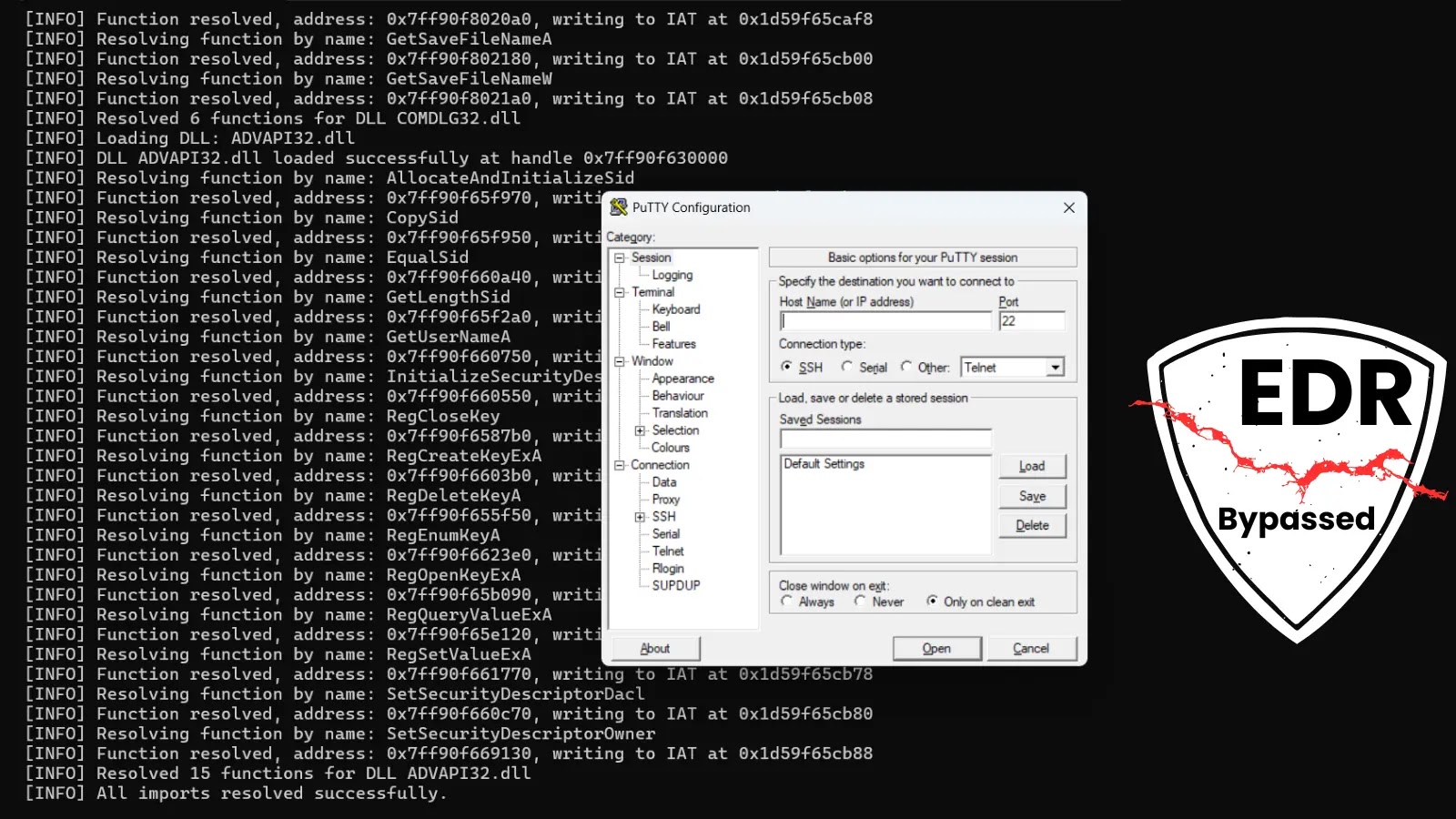Image resolution: width=1456 pixels, height=819 pixels.
Task: Select the Serial connection type
Action: 848,367
